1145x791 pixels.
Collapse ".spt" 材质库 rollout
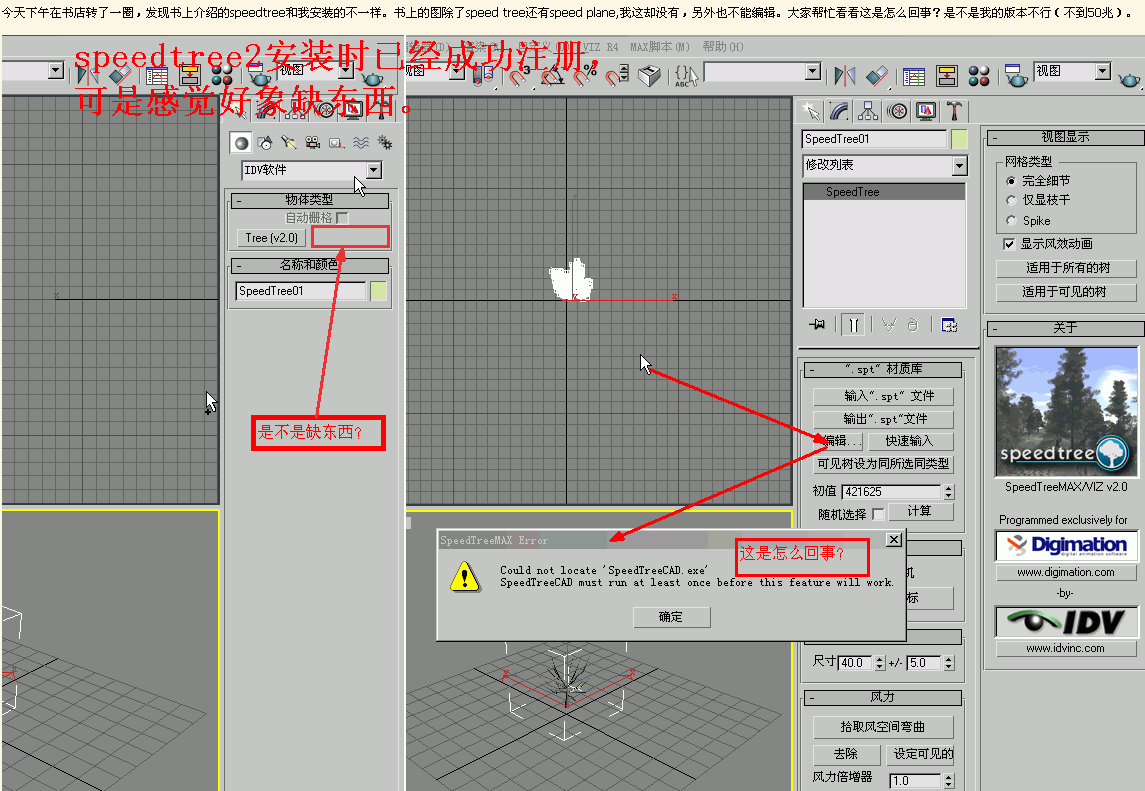(883, 370)
